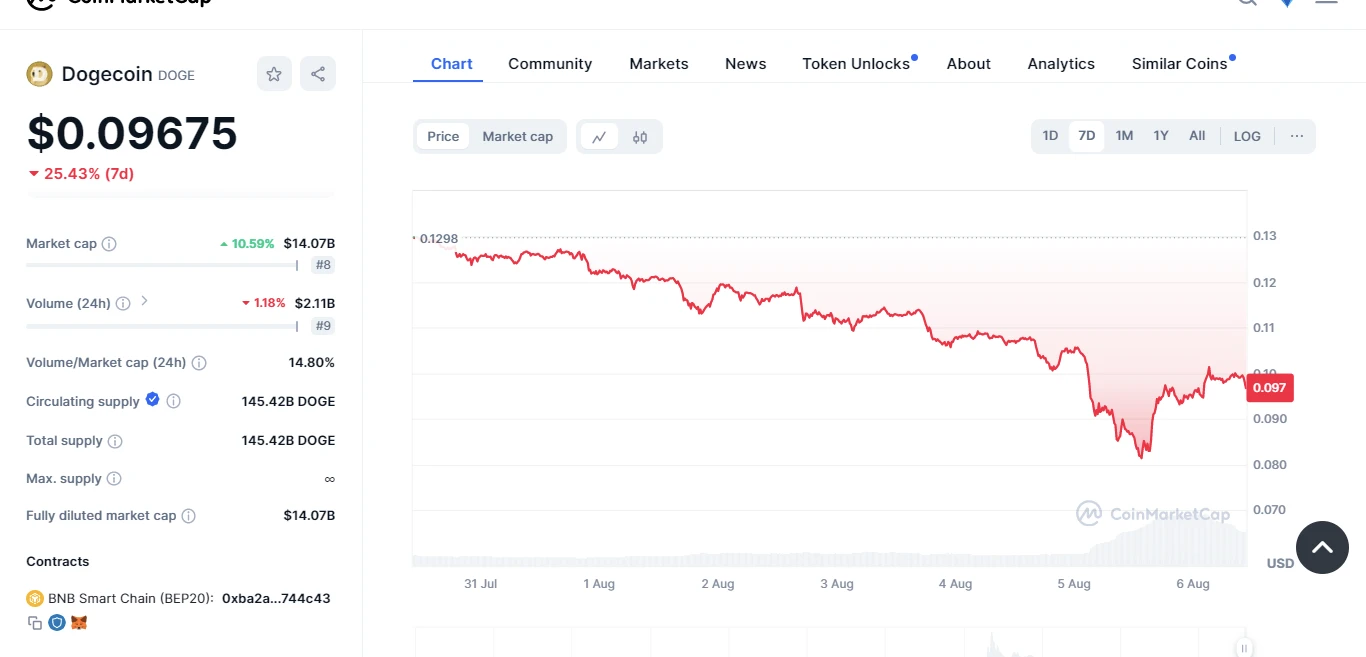1366x657 pixels.
Task: Expand Volume (24h) chevron arrow
Action: coord(144,301)
